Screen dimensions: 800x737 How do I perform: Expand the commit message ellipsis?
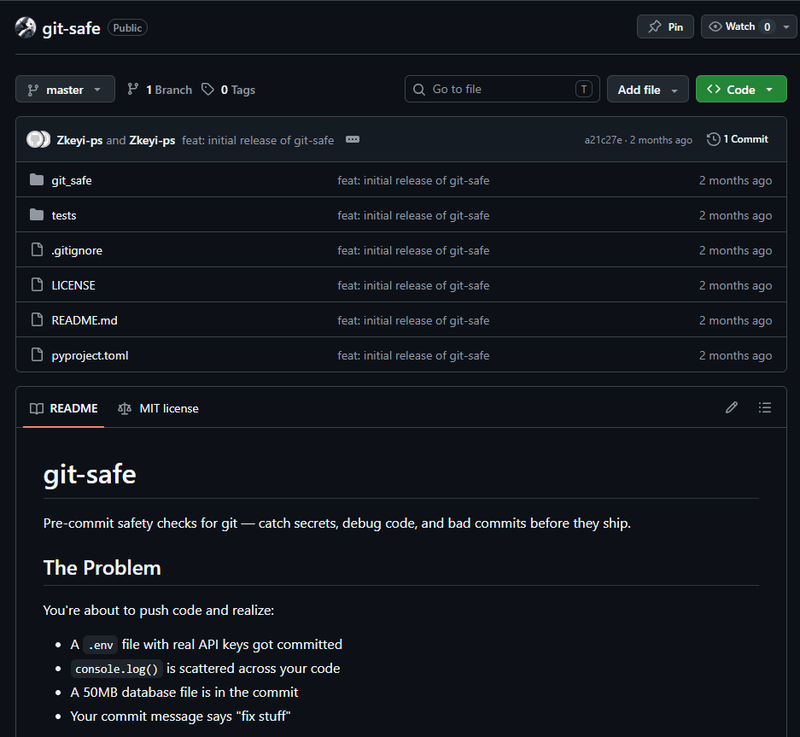pos(353,140)
